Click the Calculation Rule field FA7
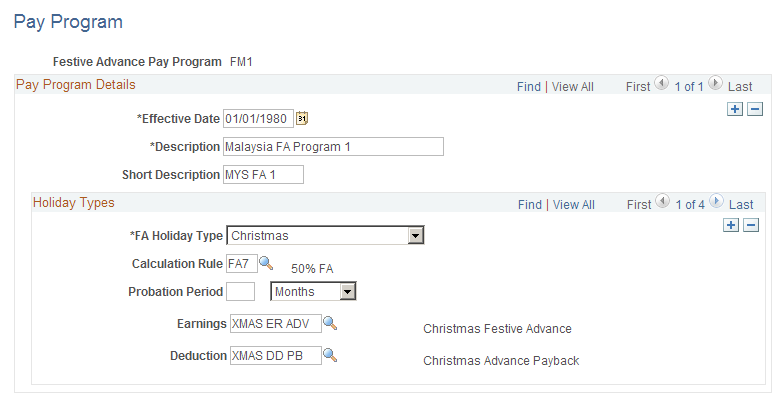The height and width of the screenshot is (398, 780). 242,264
